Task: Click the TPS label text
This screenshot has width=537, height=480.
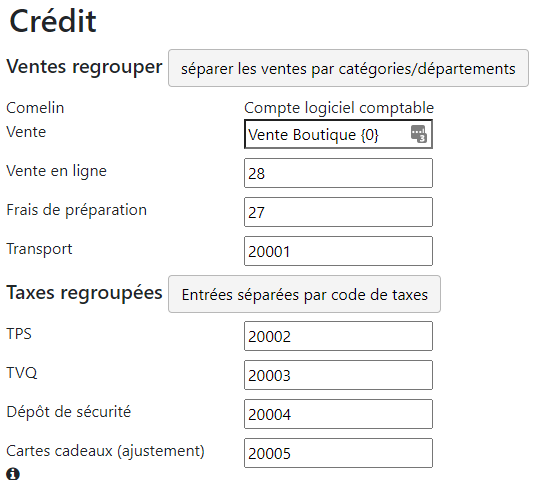Action: tap(19, 334)
